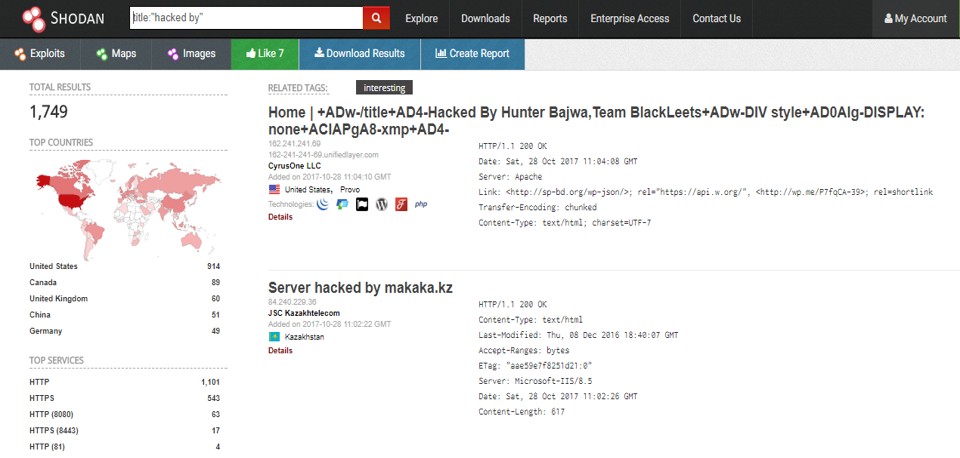Switch to the Images tab
The width and height of the screenshot is (960, 458).
click(191, 54)
